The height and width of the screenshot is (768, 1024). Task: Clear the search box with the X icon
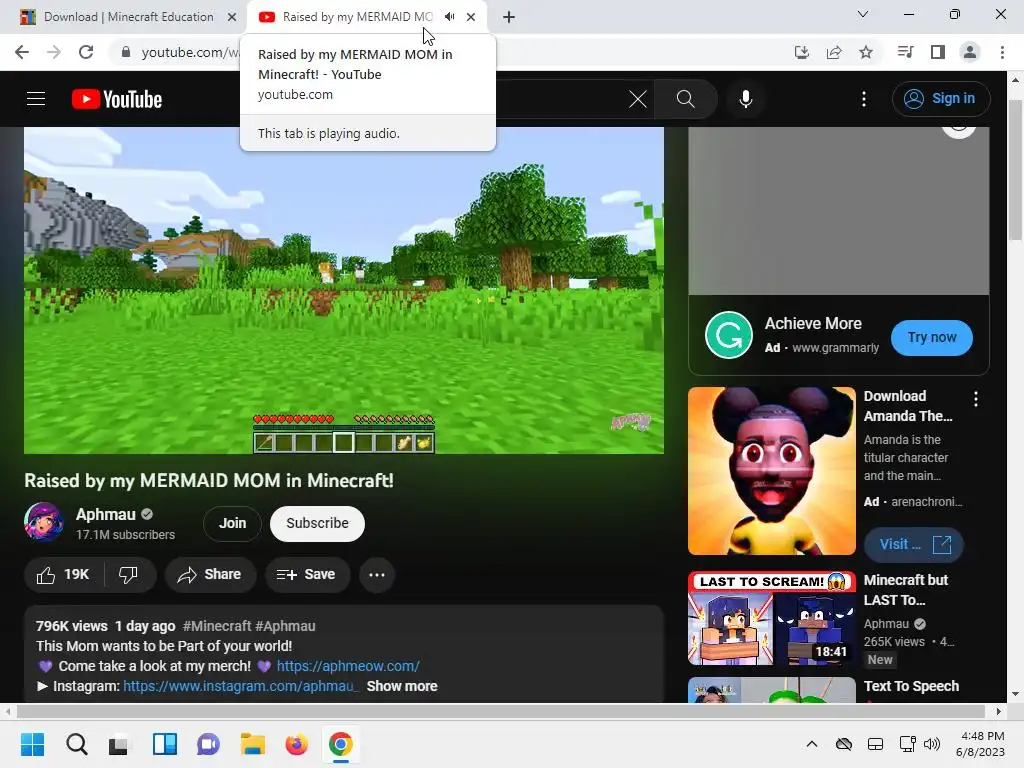637,99
